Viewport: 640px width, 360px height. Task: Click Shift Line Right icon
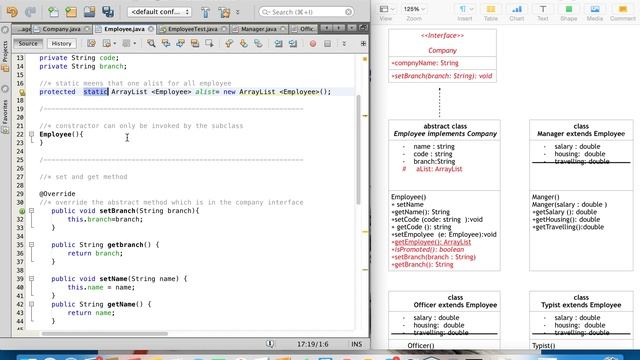293,43
